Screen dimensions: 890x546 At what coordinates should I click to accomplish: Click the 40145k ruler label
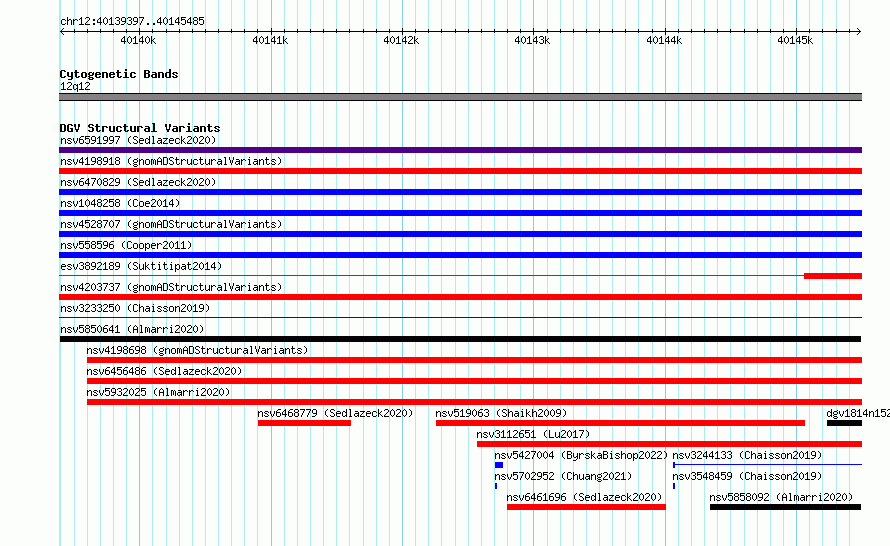795,40
